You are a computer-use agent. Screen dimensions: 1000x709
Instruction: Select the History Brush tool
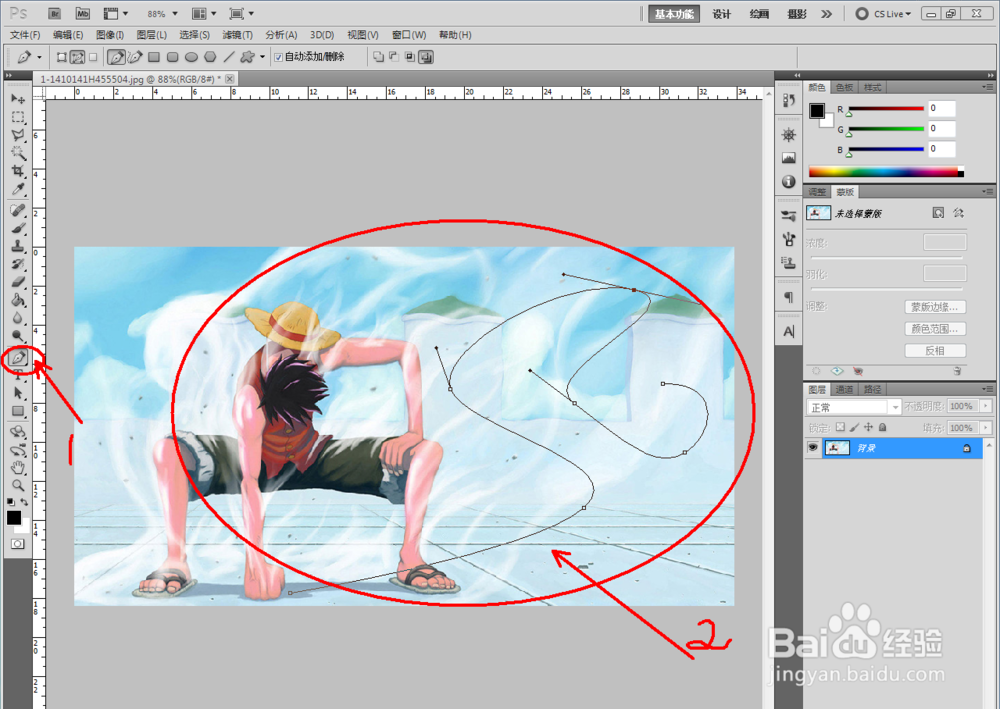(18, 264)
